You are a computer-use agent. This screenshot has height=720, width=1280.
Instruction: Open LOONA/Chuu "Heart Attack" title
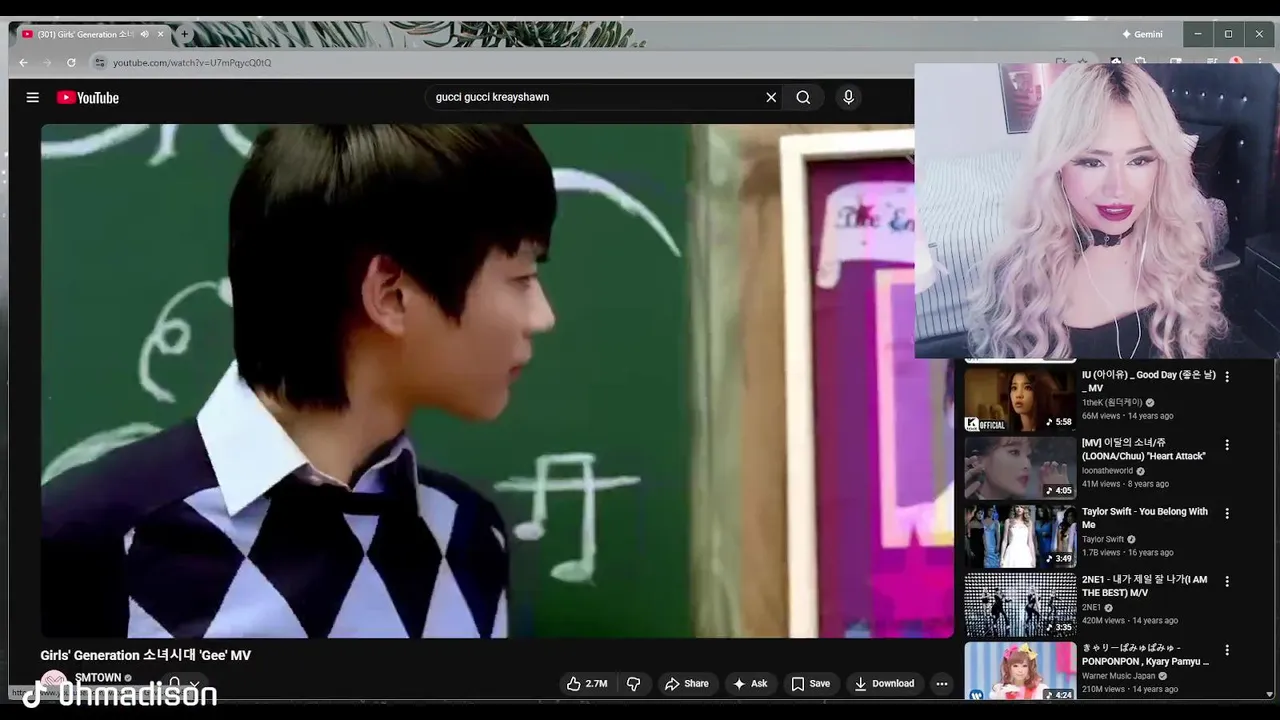pyautogui.click(x=1144, y=449)
